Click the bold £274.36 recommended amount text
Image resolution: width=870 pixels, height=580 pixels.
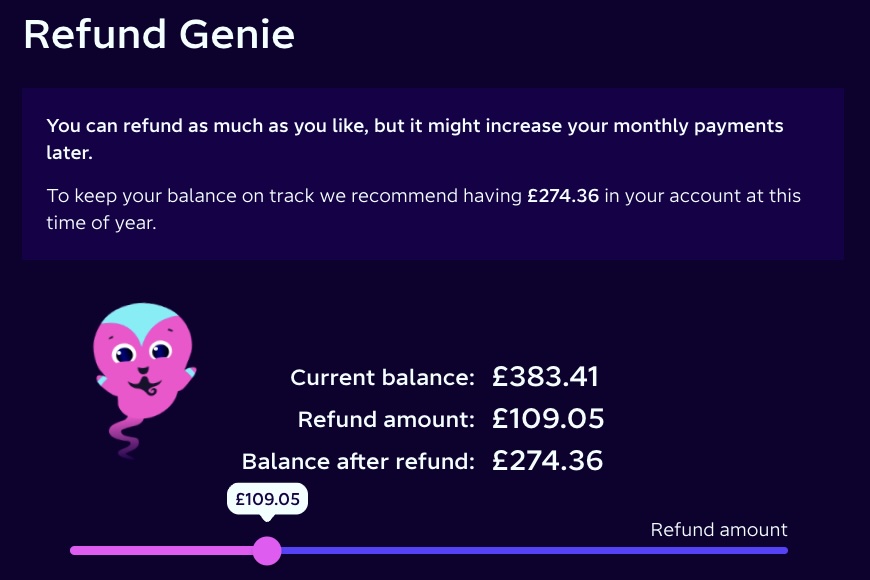tap(561, 196)
